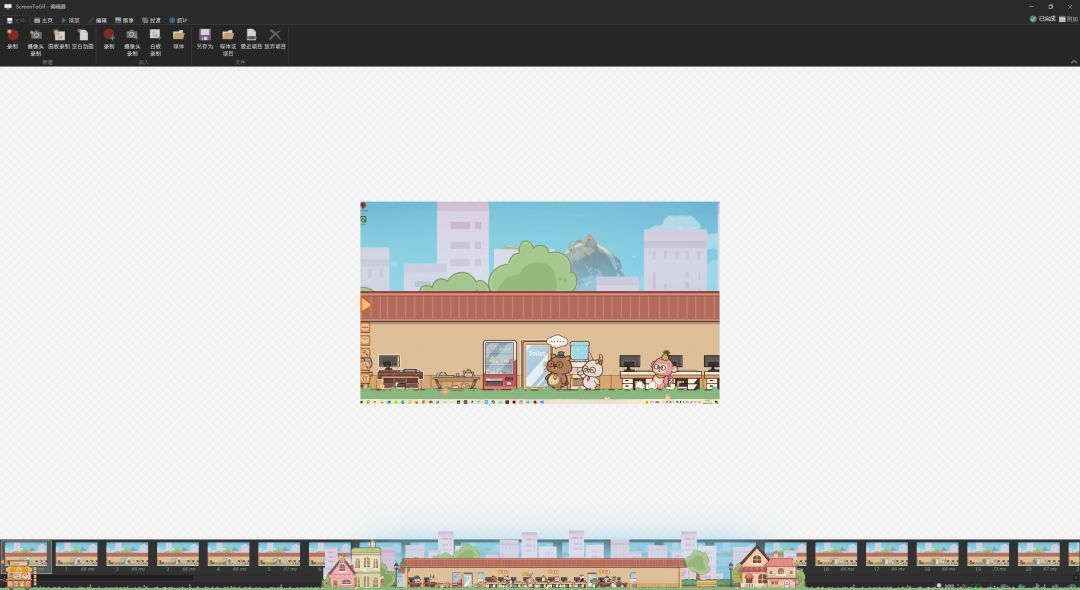Click the Extras button at top right
Image resolution: width=1080 pixels, height=590 pixels.
pyautogui.click(x=1068, y=19)
